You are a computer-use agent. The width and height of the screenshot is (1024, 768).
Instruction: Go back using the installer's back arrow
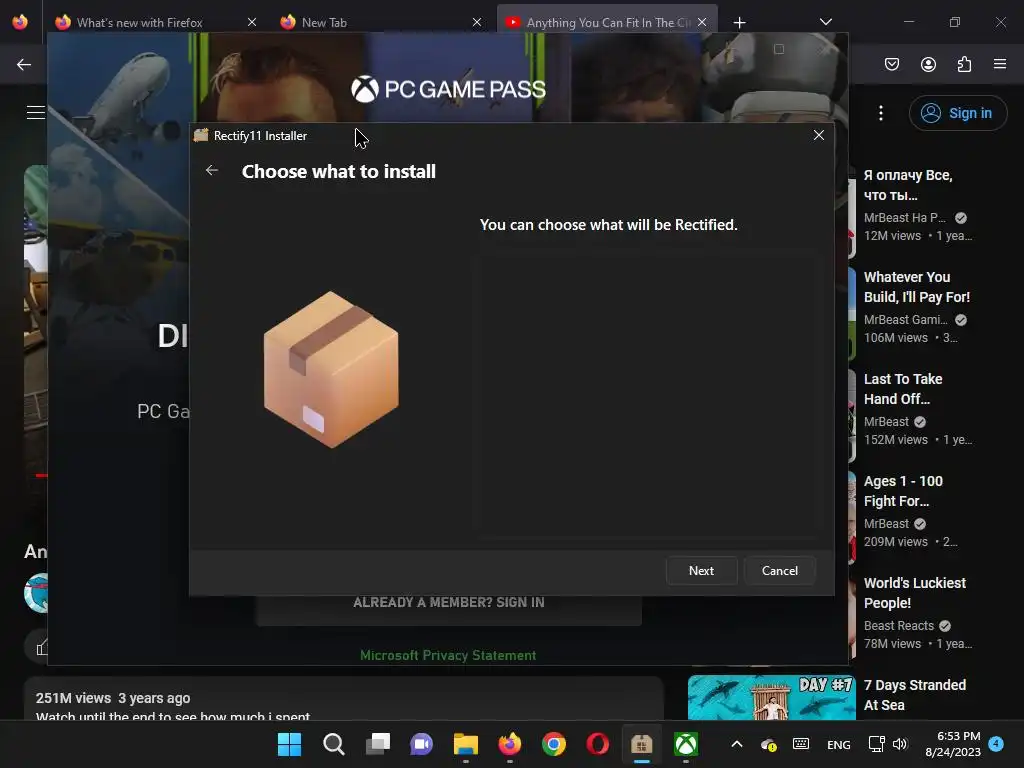click(x=212, y=170)
